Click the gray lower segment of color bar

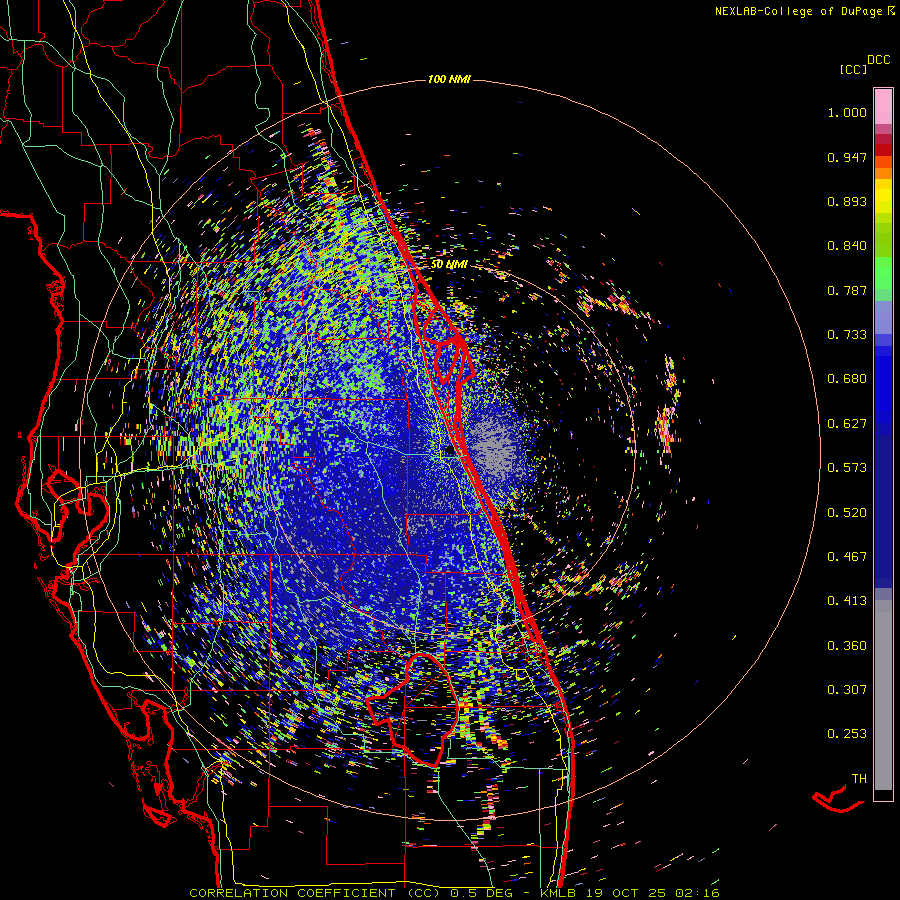click(x=883, y=695)
